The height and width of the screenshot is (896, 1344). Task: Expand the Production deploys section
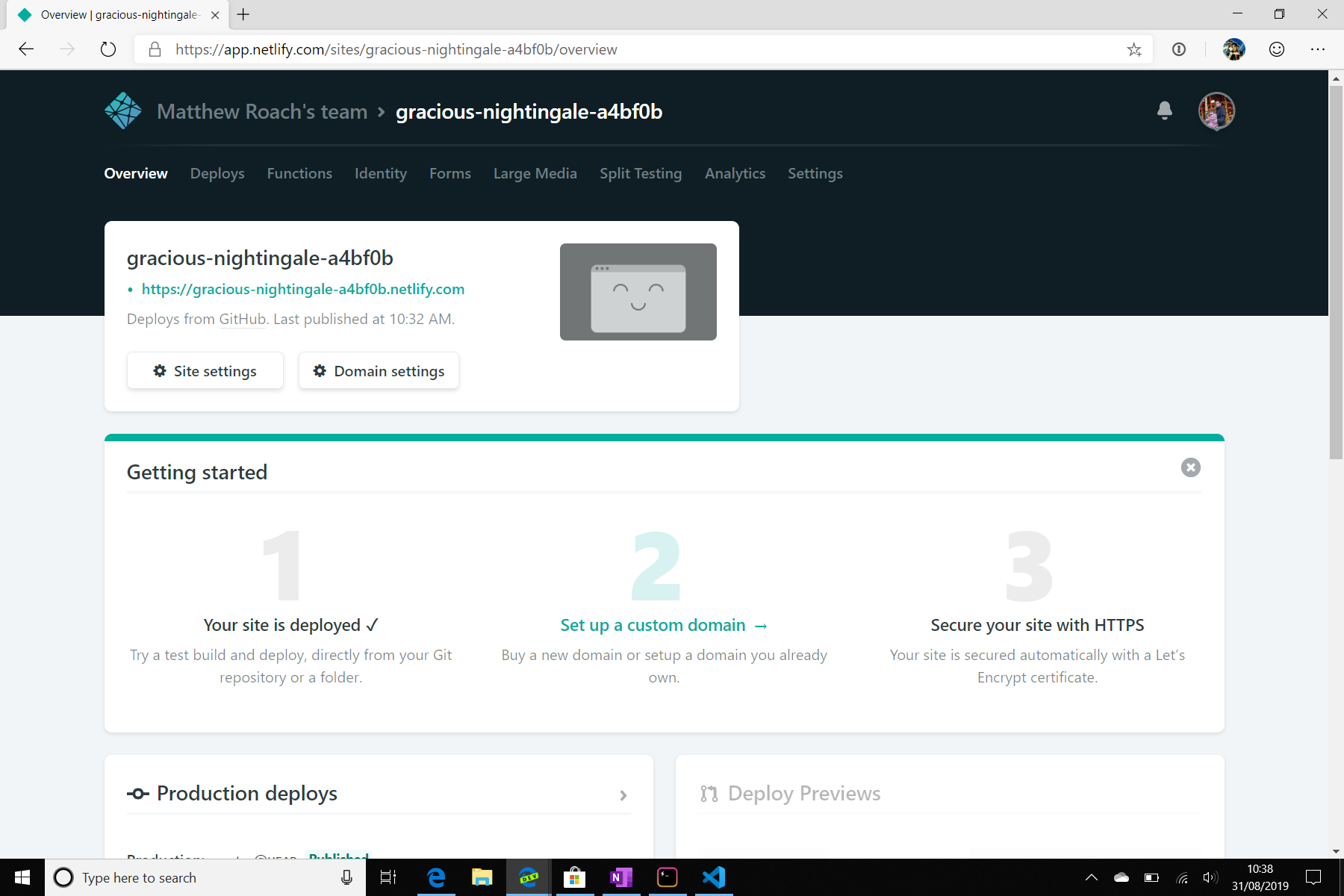pyautogui.click(x=623, y=795)
